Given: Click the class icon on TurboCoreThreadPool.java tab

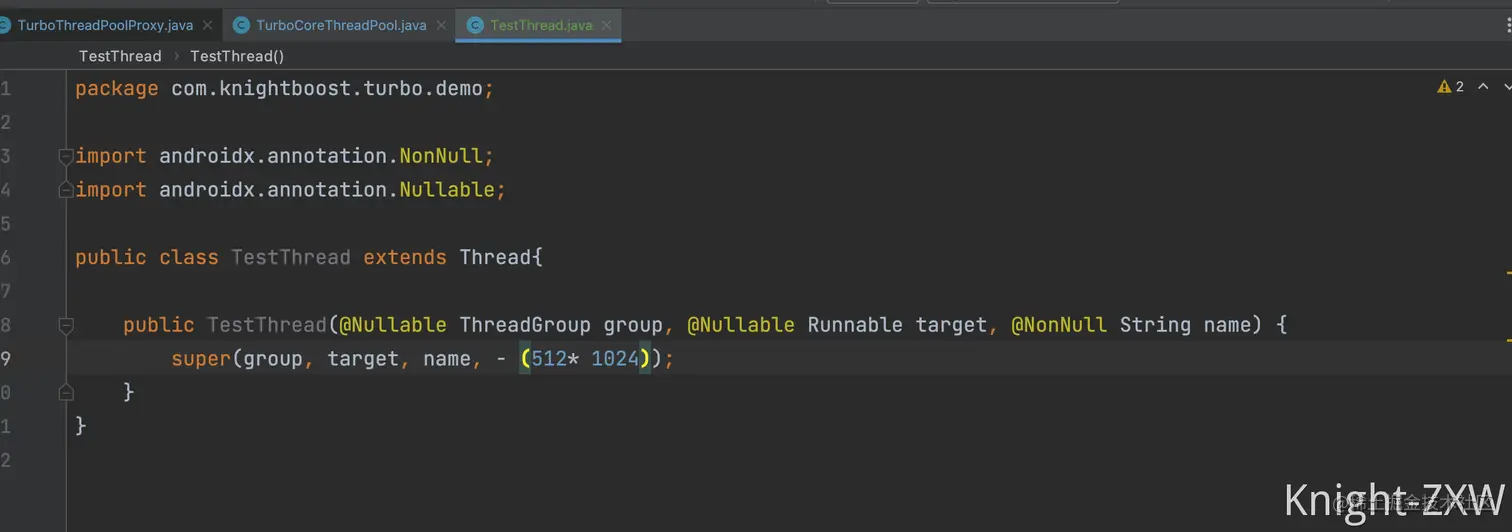Looking at the screenshot, I should (x=241, y=25).
